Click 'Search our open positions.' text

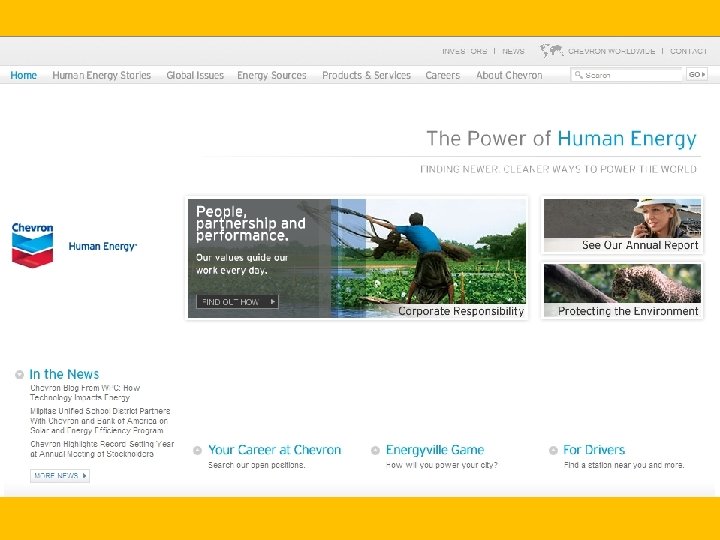point(257,465)
